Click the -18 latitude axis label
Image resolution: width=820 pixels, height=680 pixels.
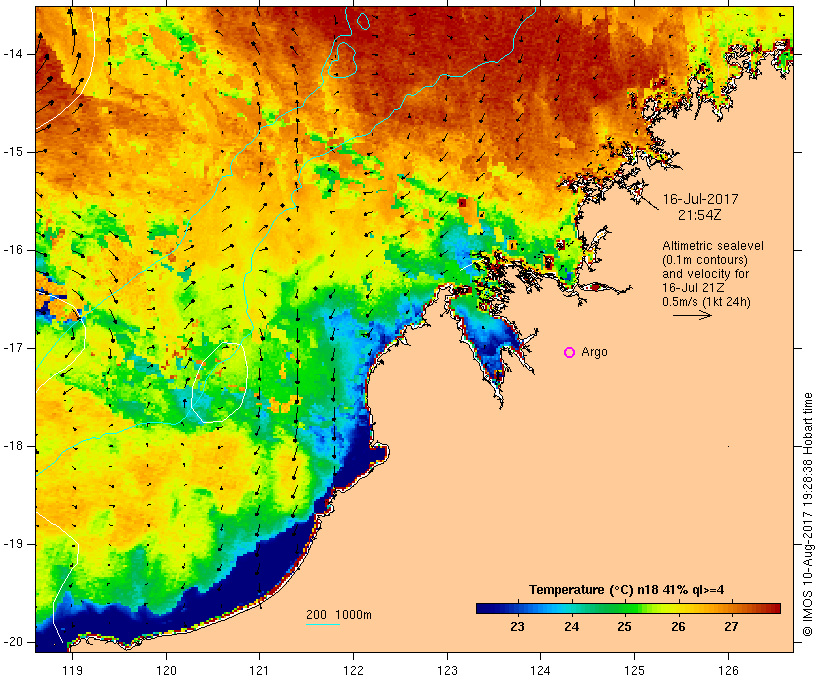point(12,446)
